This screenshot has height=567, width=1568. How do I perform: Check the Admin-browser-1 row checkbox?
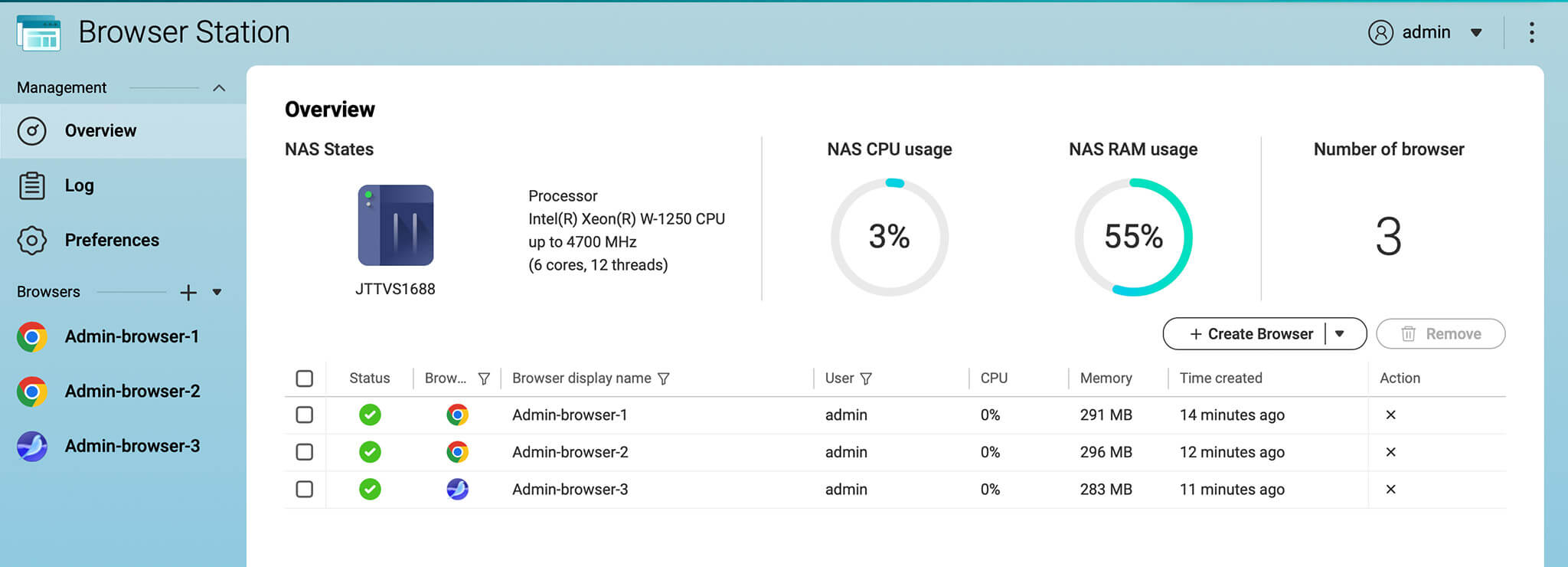coord(305,415)
